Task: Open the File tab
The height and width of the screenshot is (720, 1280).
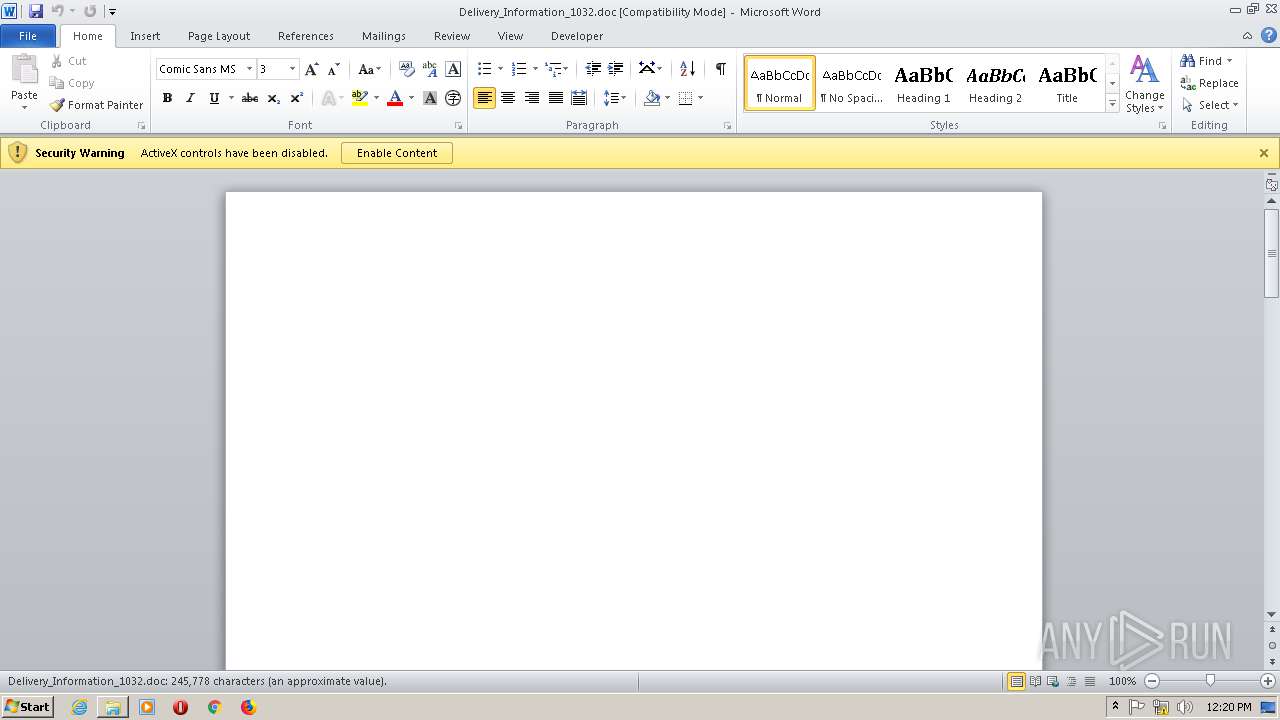Action: 28,36
